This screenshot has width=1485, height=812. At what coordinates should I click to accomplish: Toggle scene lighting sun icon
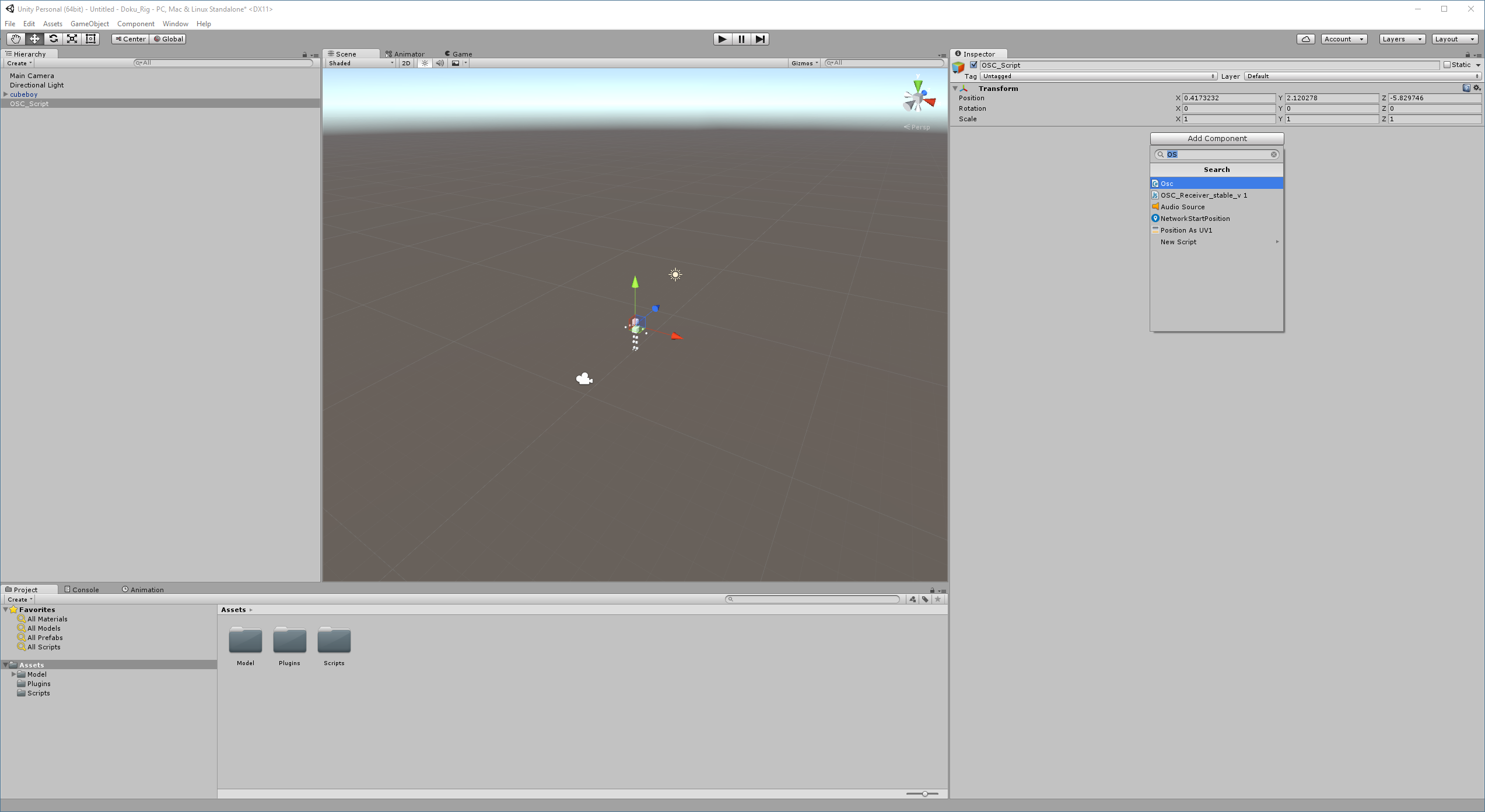click(x=425, y=63)
